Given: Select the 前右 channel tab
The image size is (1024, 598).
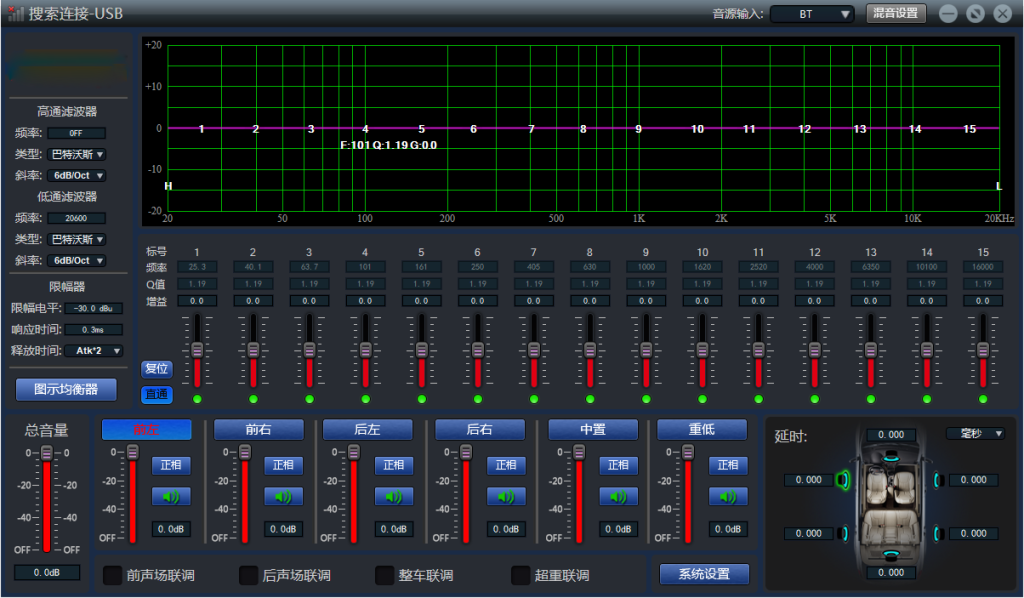Looking at the screenshot, I should coord(259,430).
